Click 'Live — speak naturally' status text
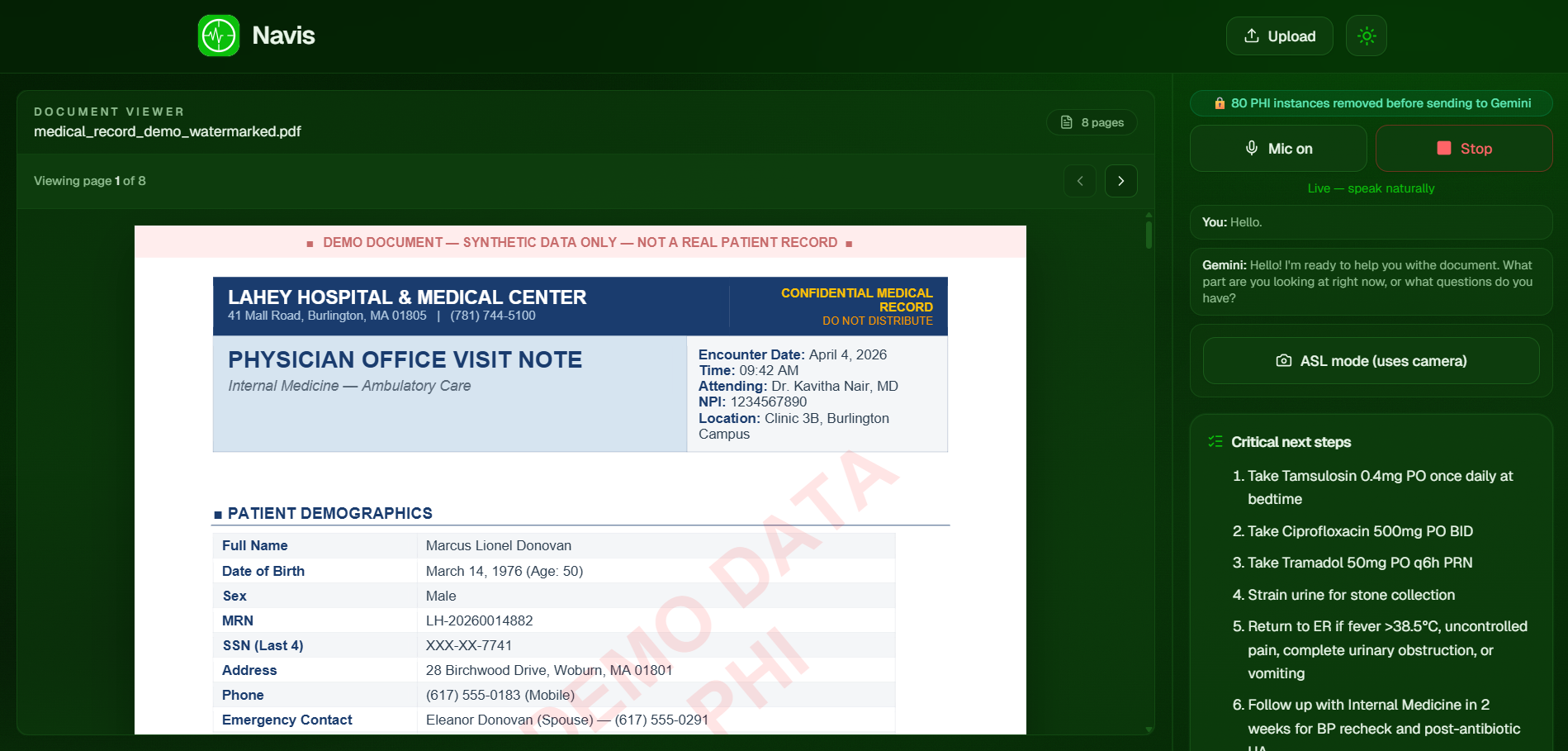The width and height of the screenshot is (1568, 751). tap(1371, 188)
